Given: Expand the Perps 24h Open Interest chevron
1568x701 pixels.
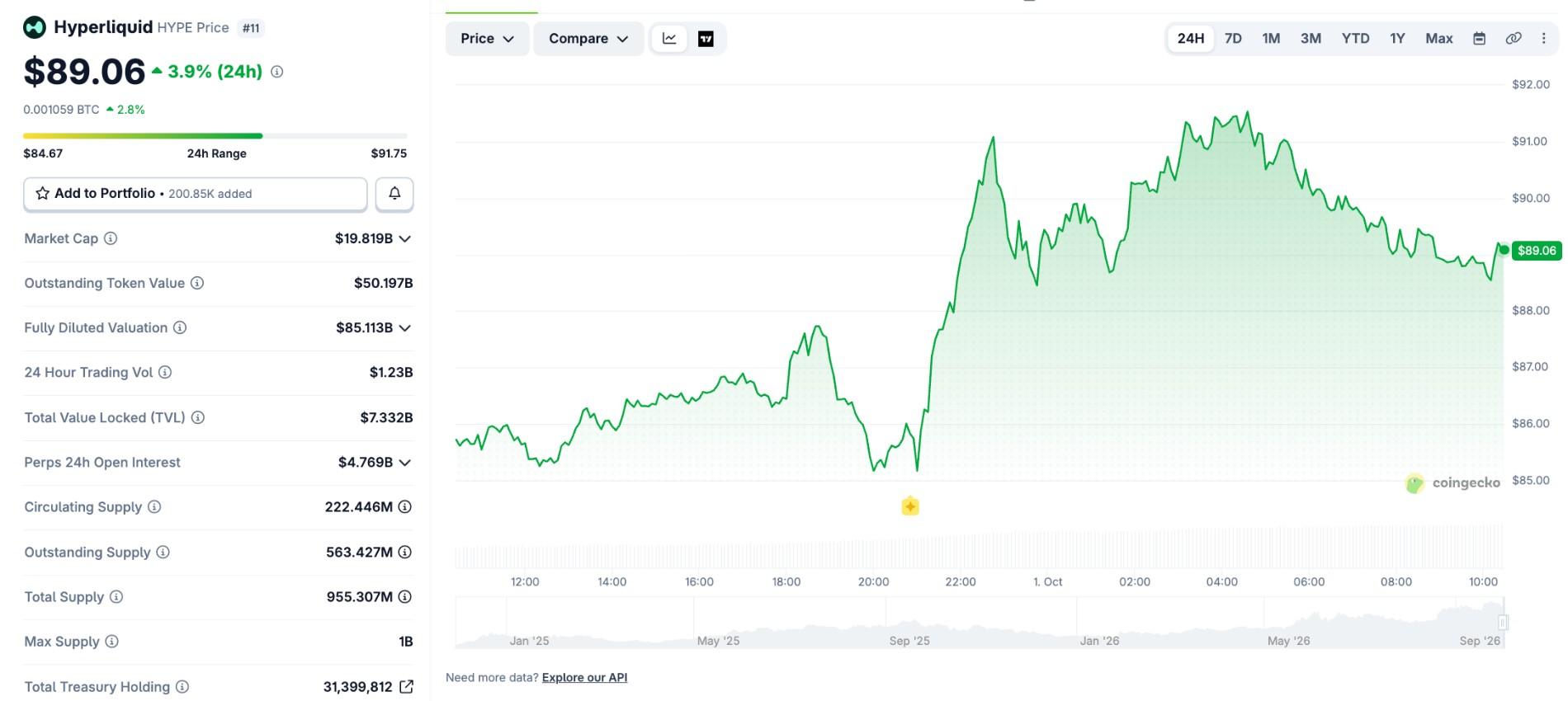Looking at the screenshot, I should (405, 462).
